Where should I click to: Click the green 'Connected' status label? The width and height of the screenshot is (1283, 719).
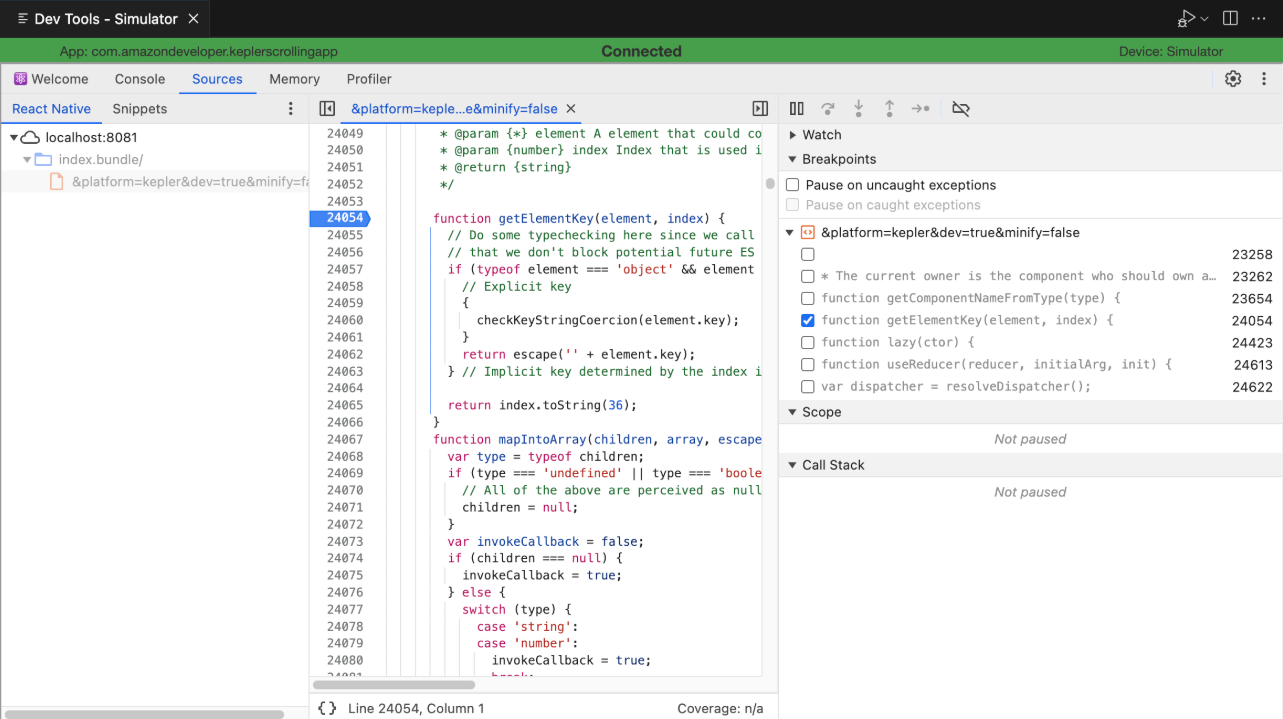click(641, 51)
